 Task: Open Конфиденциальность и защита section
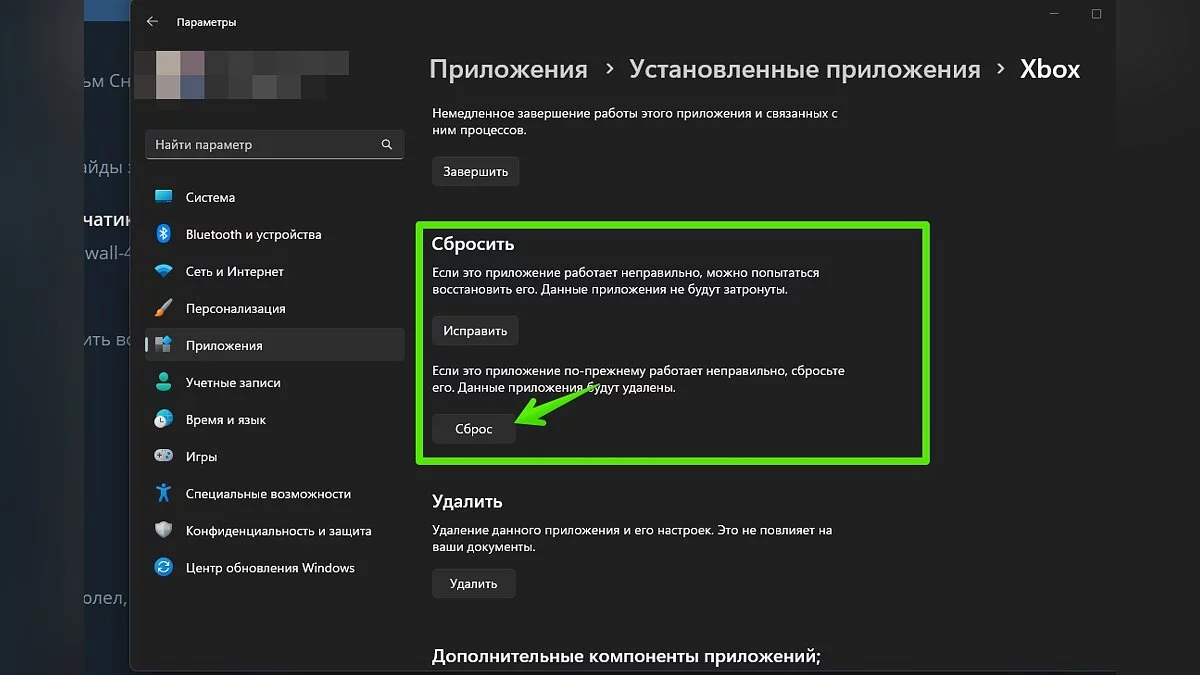pos(275,530)
